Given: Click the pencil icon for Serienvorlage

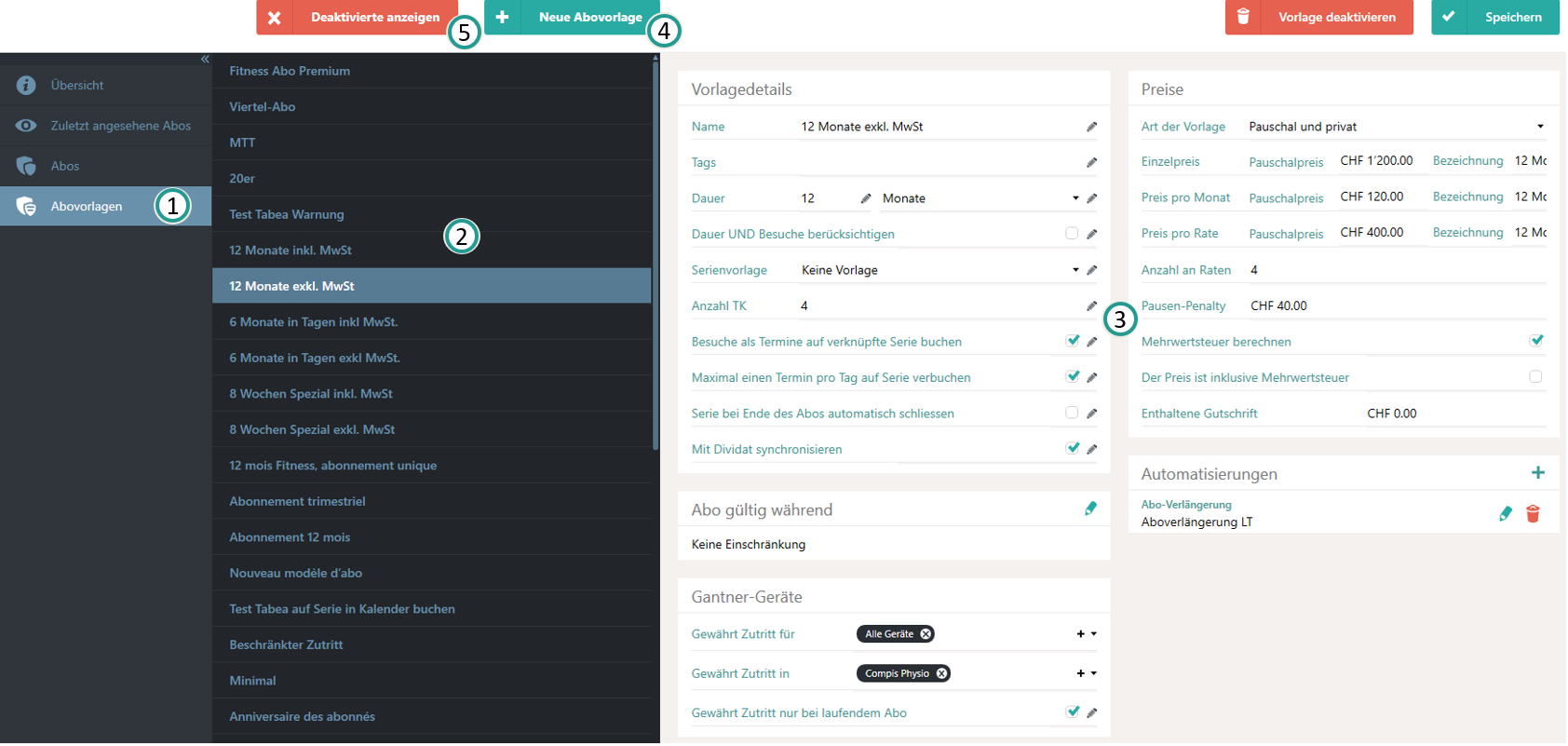Looking at the screenshot, I should click(1091, 270).
